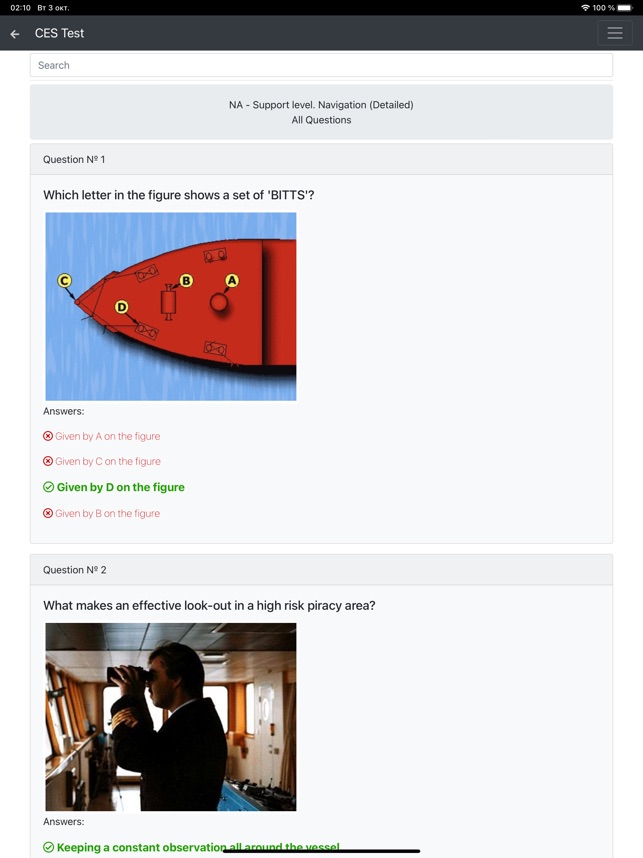Click the 'Question № 2' header

(321, 570)
